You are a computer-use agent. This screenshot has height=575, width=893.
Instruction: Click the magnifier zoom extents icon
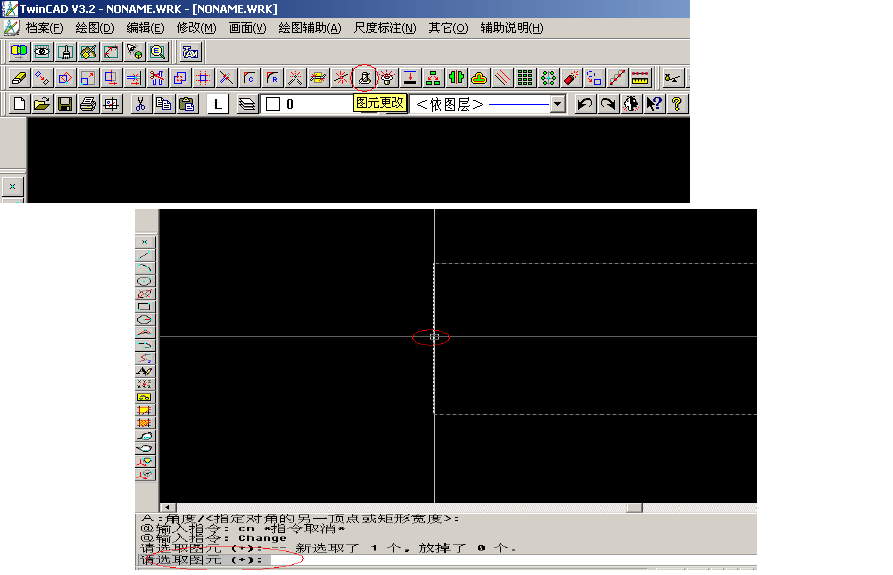click(157, 52)
